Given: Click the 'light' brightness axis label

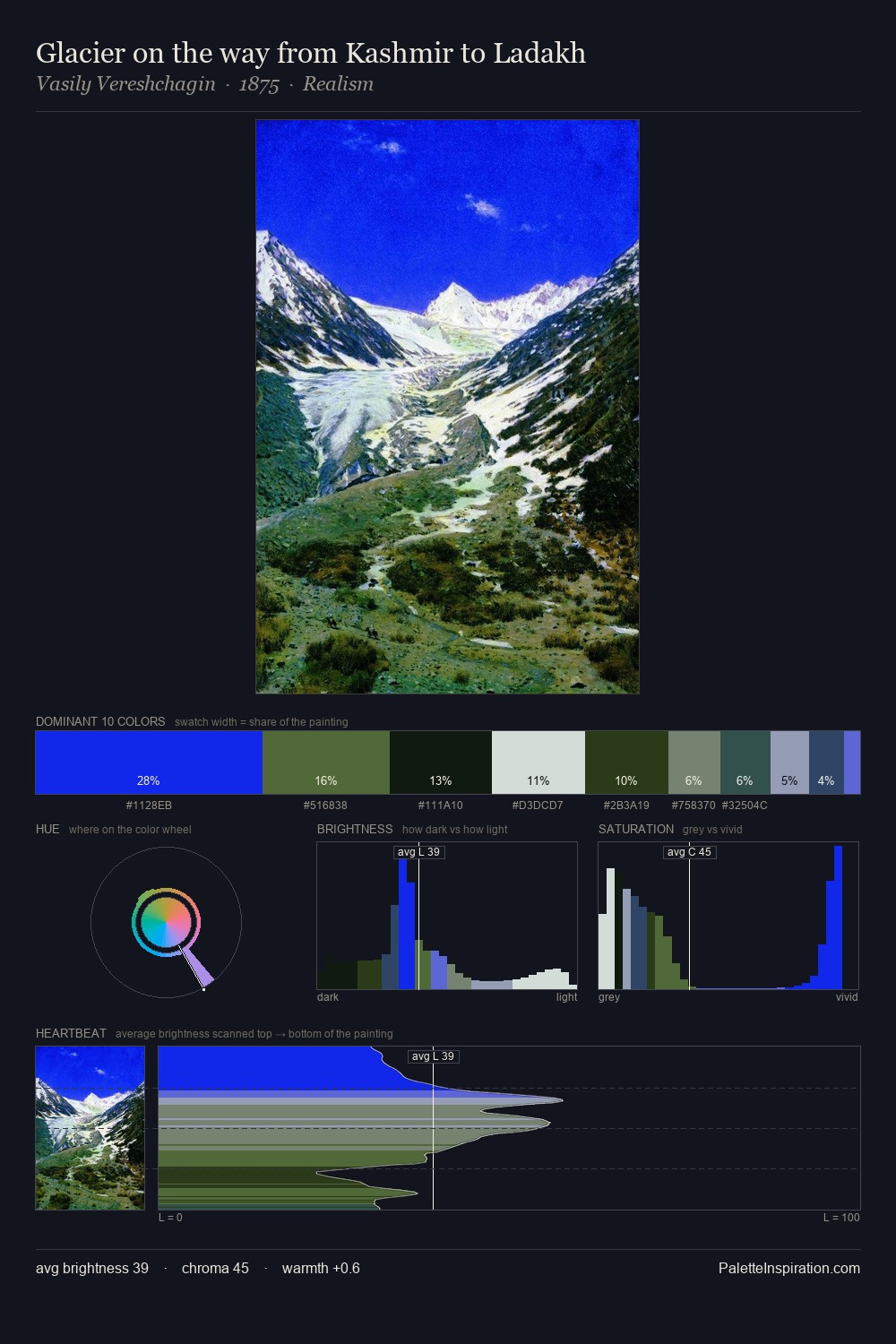Looking at the screenshot, I should (566, 997).
